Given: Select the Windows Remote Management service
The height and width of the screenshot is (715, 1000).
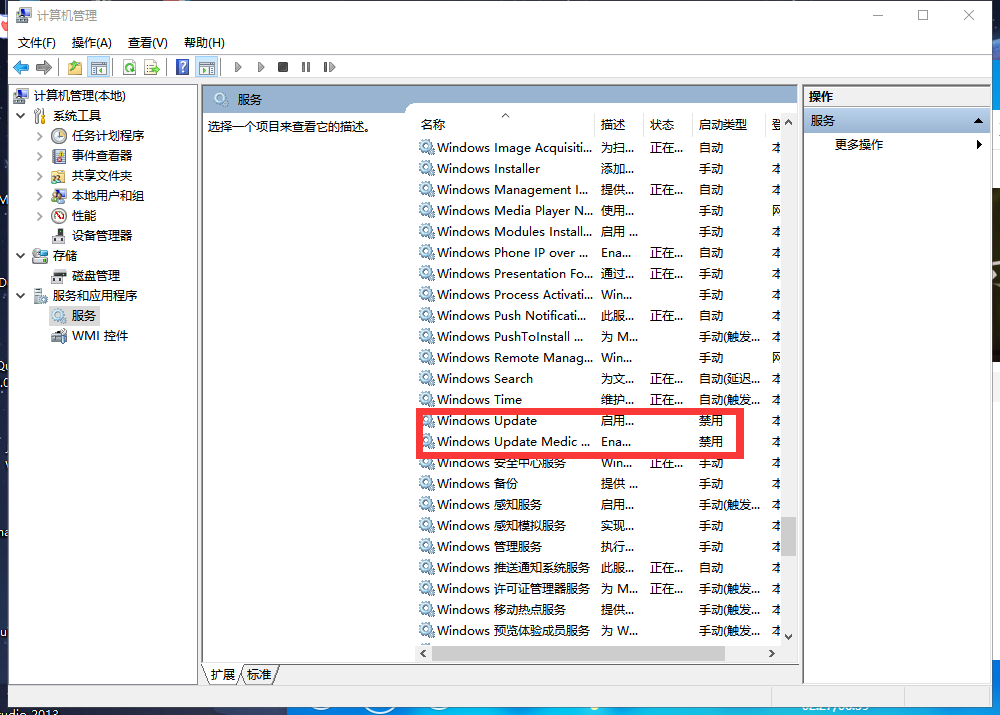Looking at the screenshot, I should [599, 358].
